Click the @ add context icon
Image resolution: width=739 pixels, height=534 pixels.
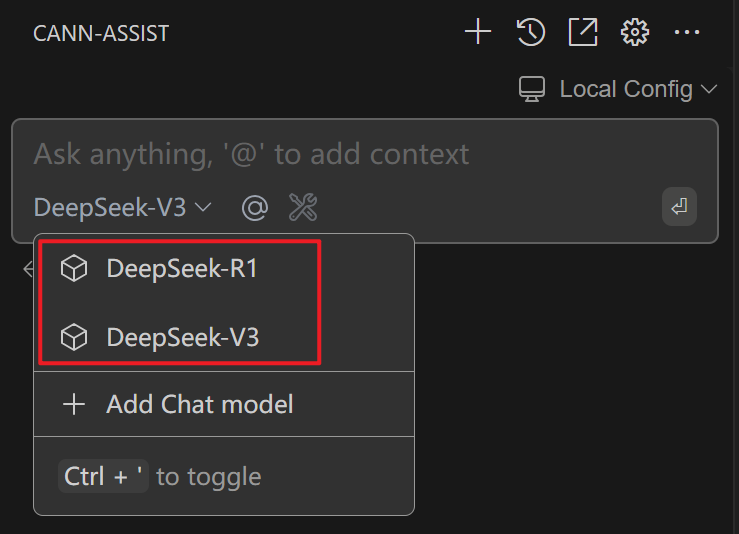point(256,208)
